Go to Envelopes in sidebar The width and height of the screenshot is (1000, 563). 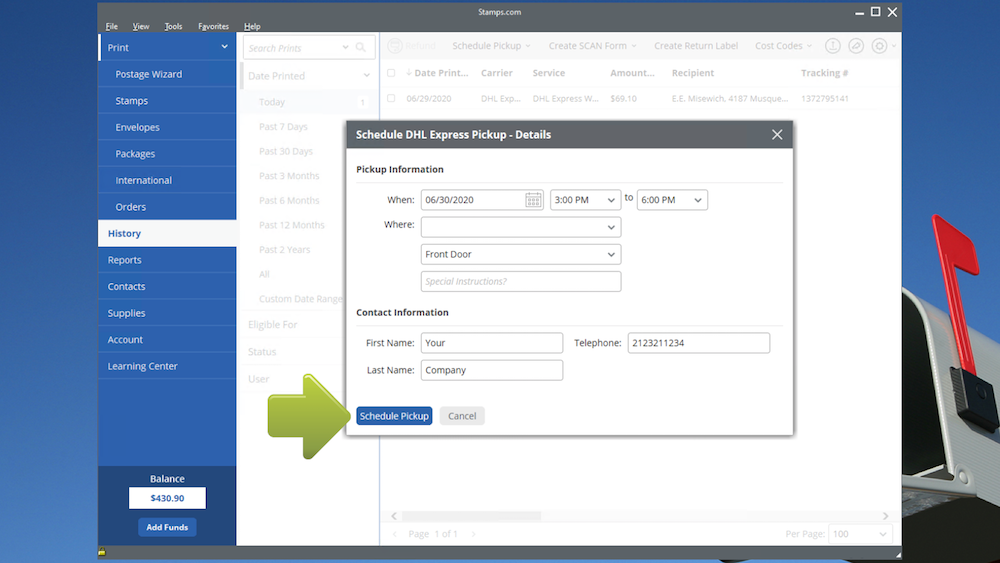pos(167,127)
